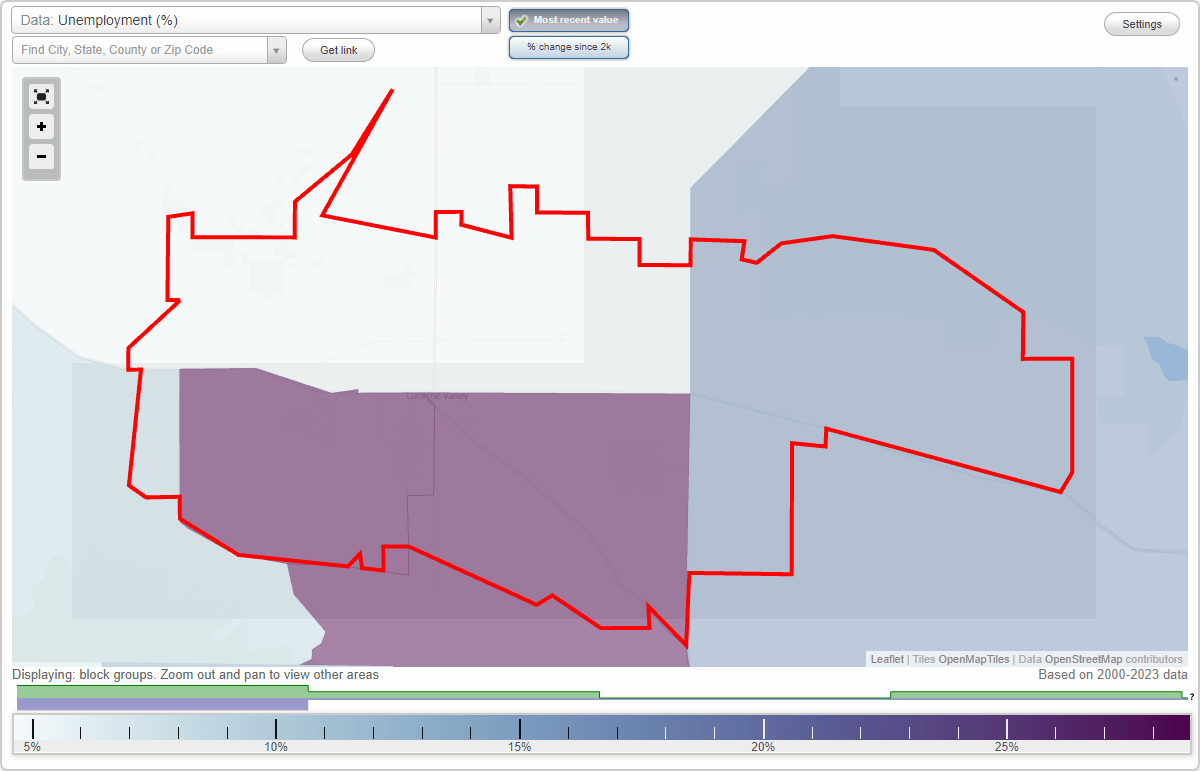Click the question mark help icon
The image size is (1200, 771).
(1192, 696)
